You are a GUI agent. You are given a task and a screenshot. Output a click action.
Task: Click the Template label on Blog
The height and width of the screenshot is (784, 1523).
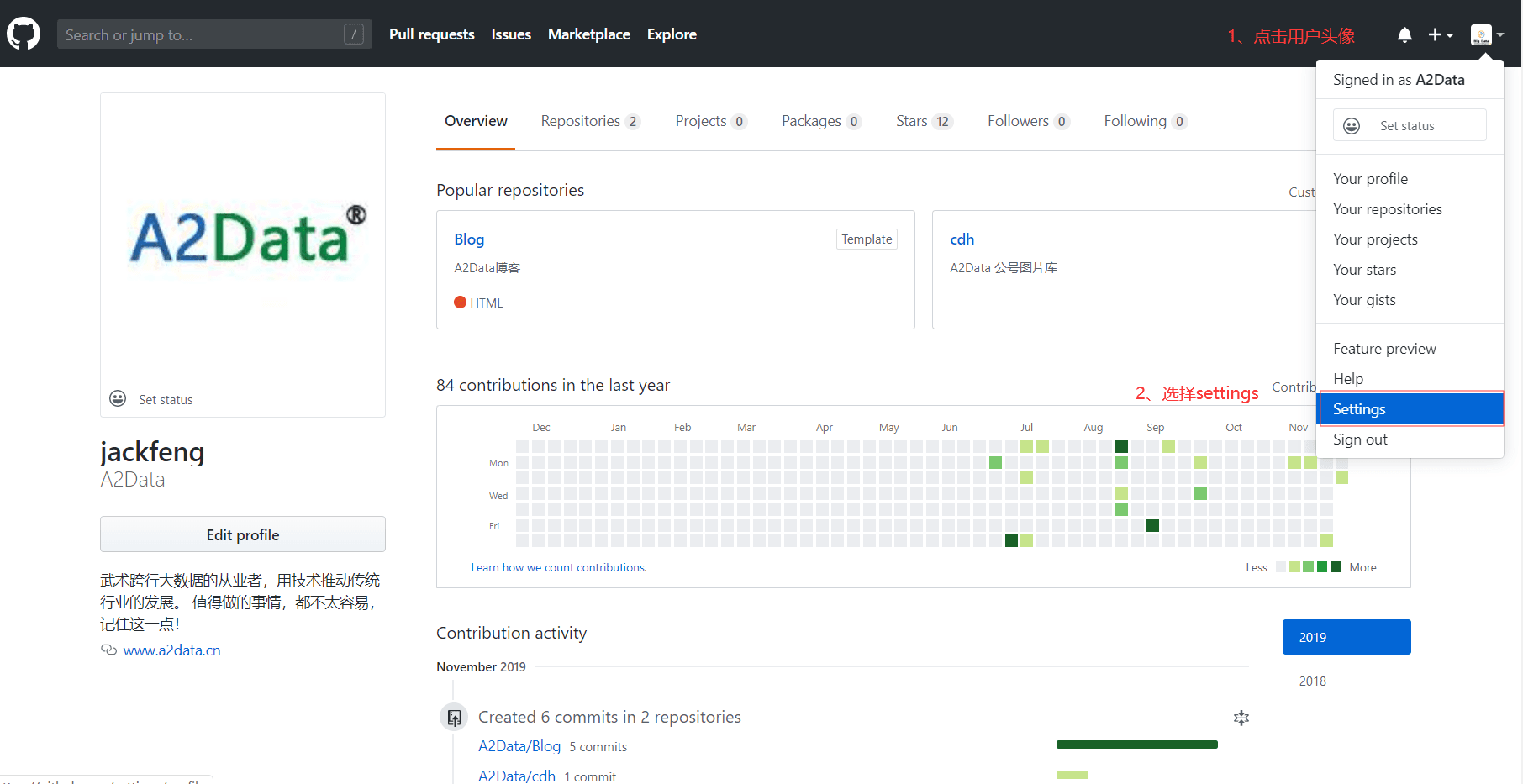pyautogui.click(x=867, y=239)
